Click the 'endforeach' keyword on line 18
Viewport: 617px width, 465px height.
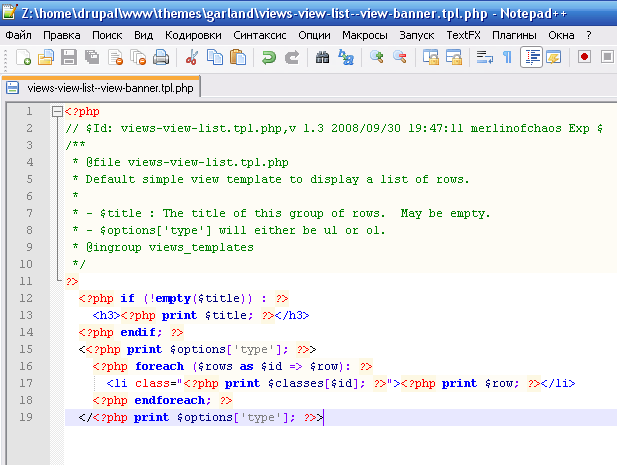coord(170,400)
